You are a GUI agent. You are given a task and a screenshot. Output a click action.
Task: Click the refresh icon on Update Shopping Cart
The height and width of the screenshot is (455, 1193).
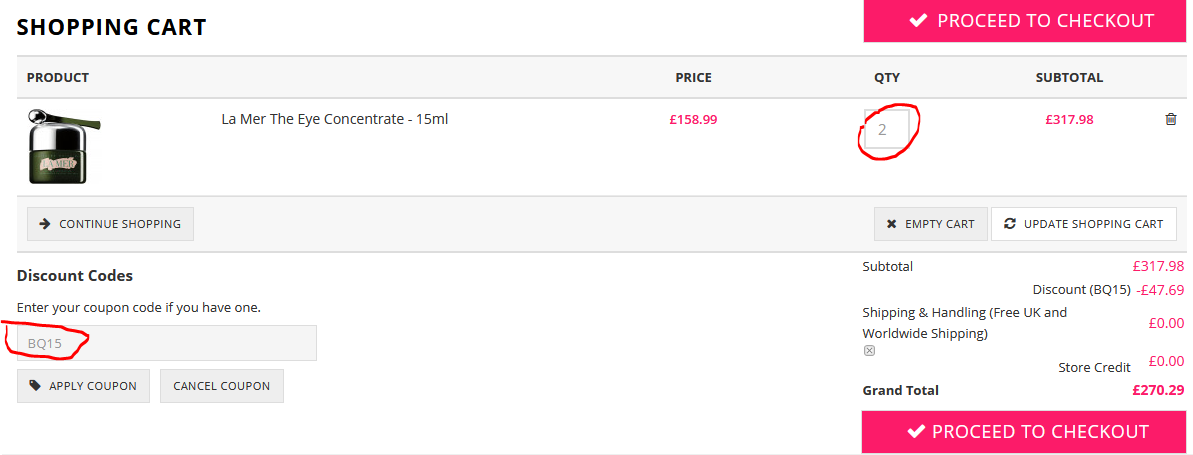[x=1010, y=224]
